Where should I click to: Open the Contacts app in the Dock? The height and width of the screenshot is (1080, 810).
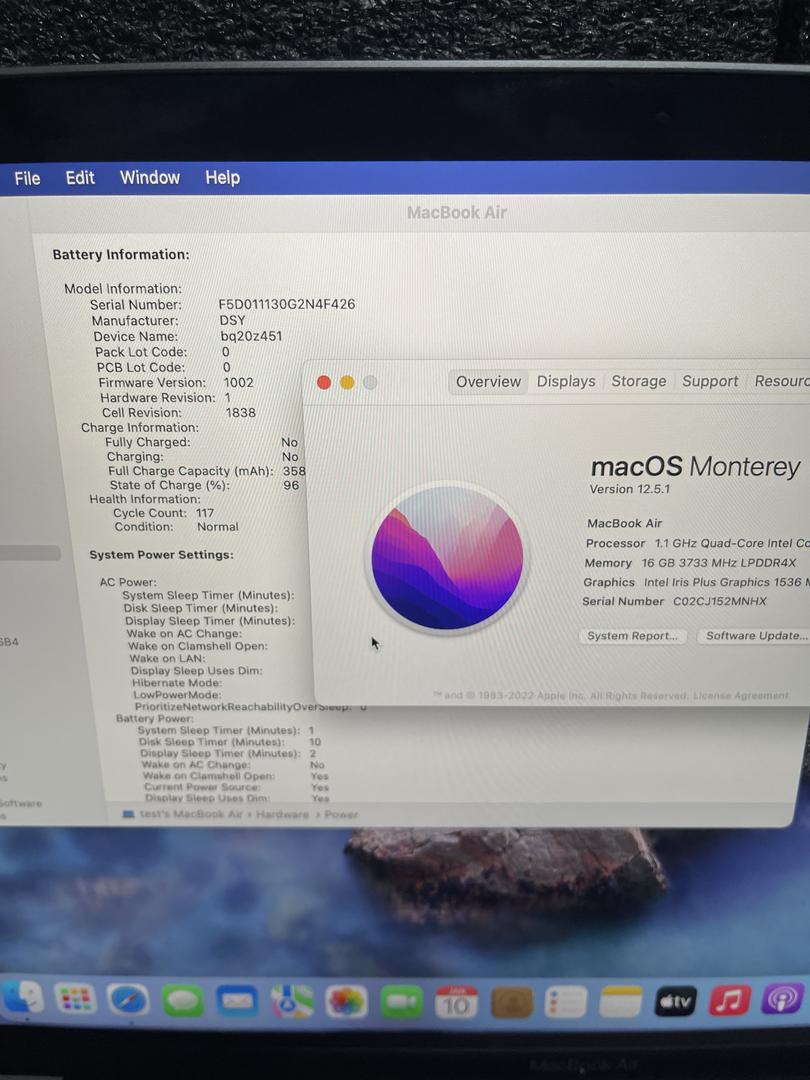tap(511, 1002)
